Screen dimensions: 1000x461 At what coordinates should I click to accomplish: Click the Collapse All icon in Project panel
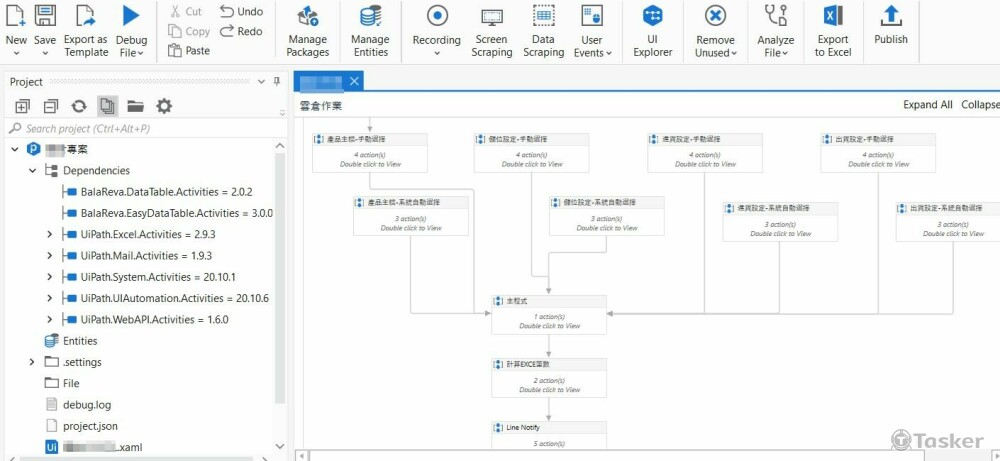[x=50, y=106]
